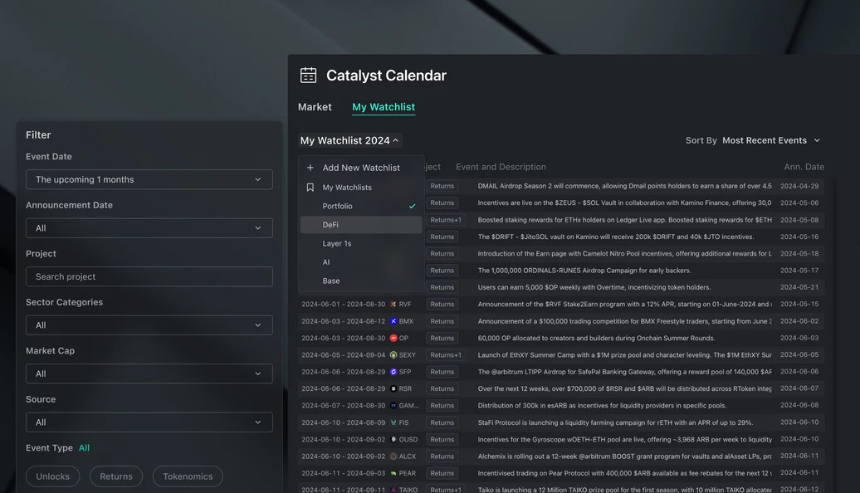Screen dimensions: 860x493
Task: Open the Source dropdown
Action: (x=149, y=422)
